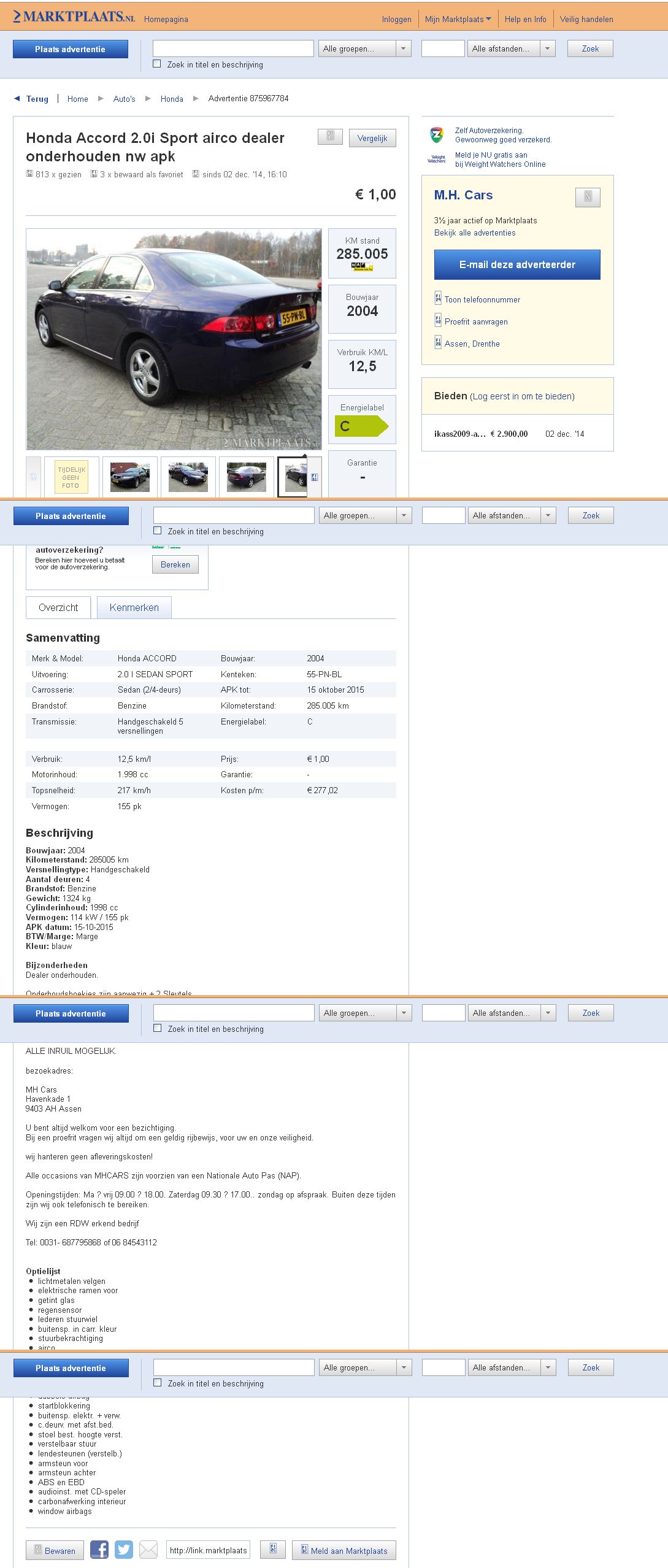Select the Overzicht tab
This screenshot has height=1568, width=668.
58,607
